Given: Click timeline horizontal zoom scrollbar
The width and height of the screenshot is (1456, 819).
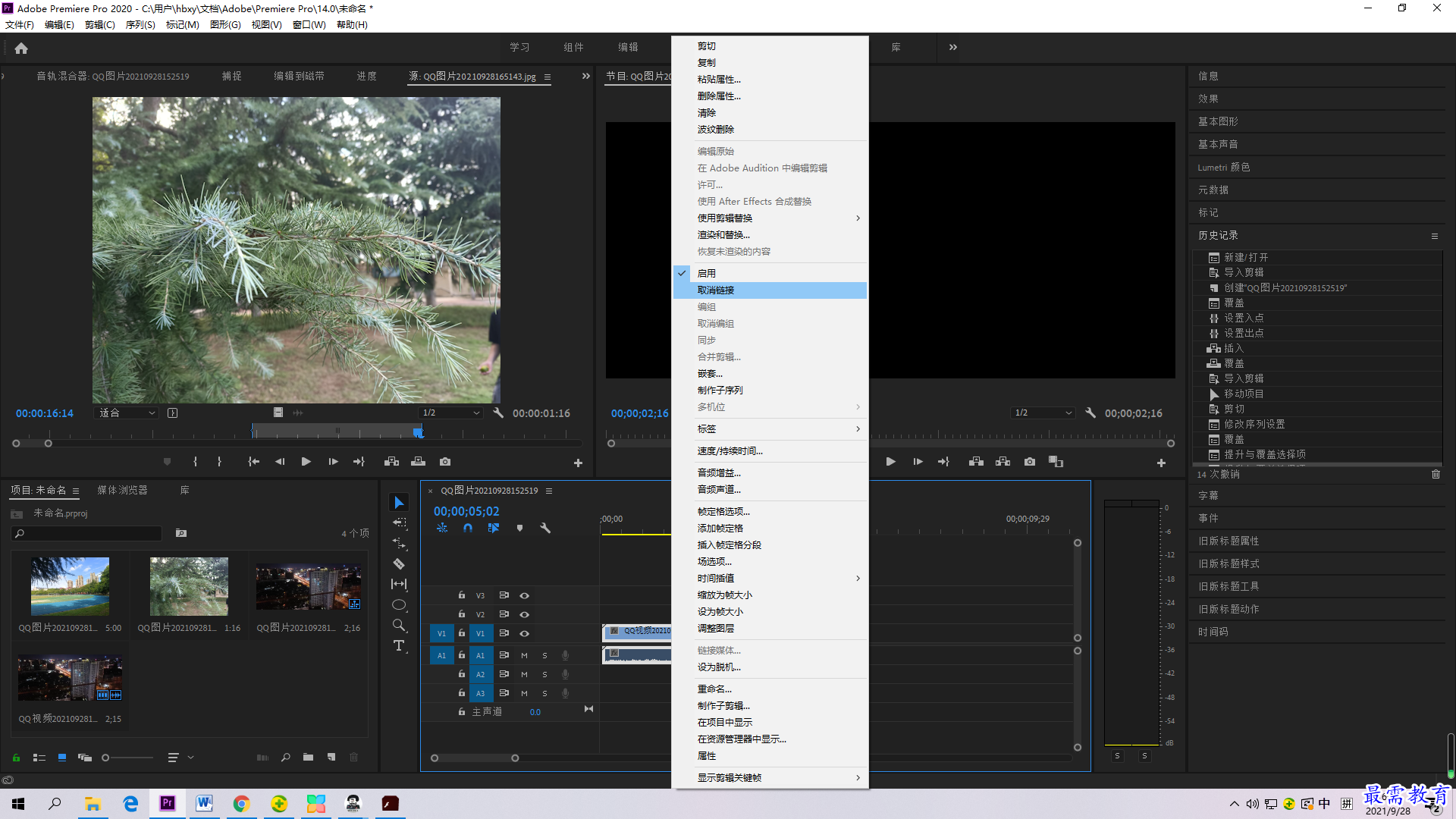Looking at the screenshot, I should pos(475,758).
